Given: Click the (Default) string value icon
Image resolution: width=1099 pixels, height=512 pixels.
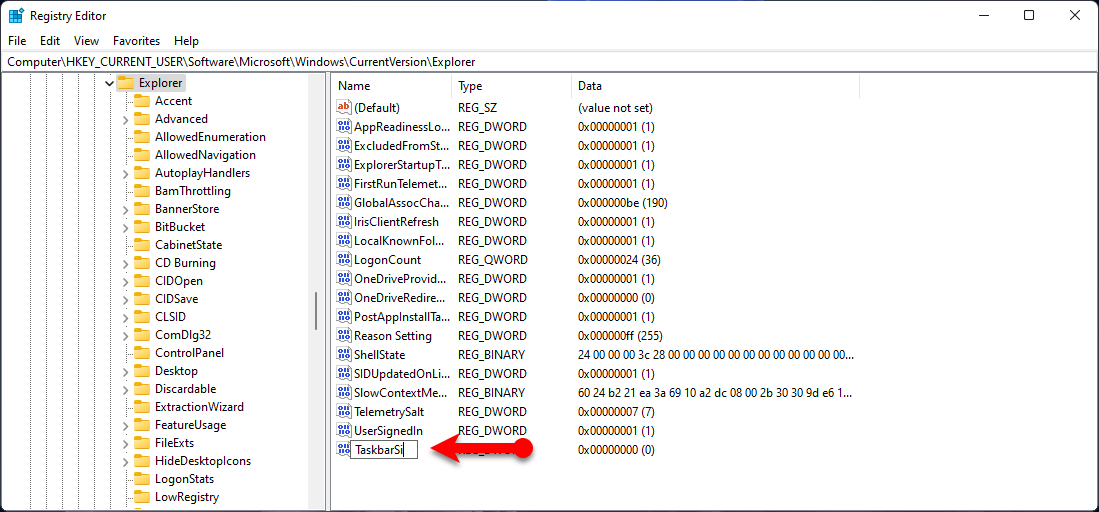Looking at the screenshot, I should [344, 108].
